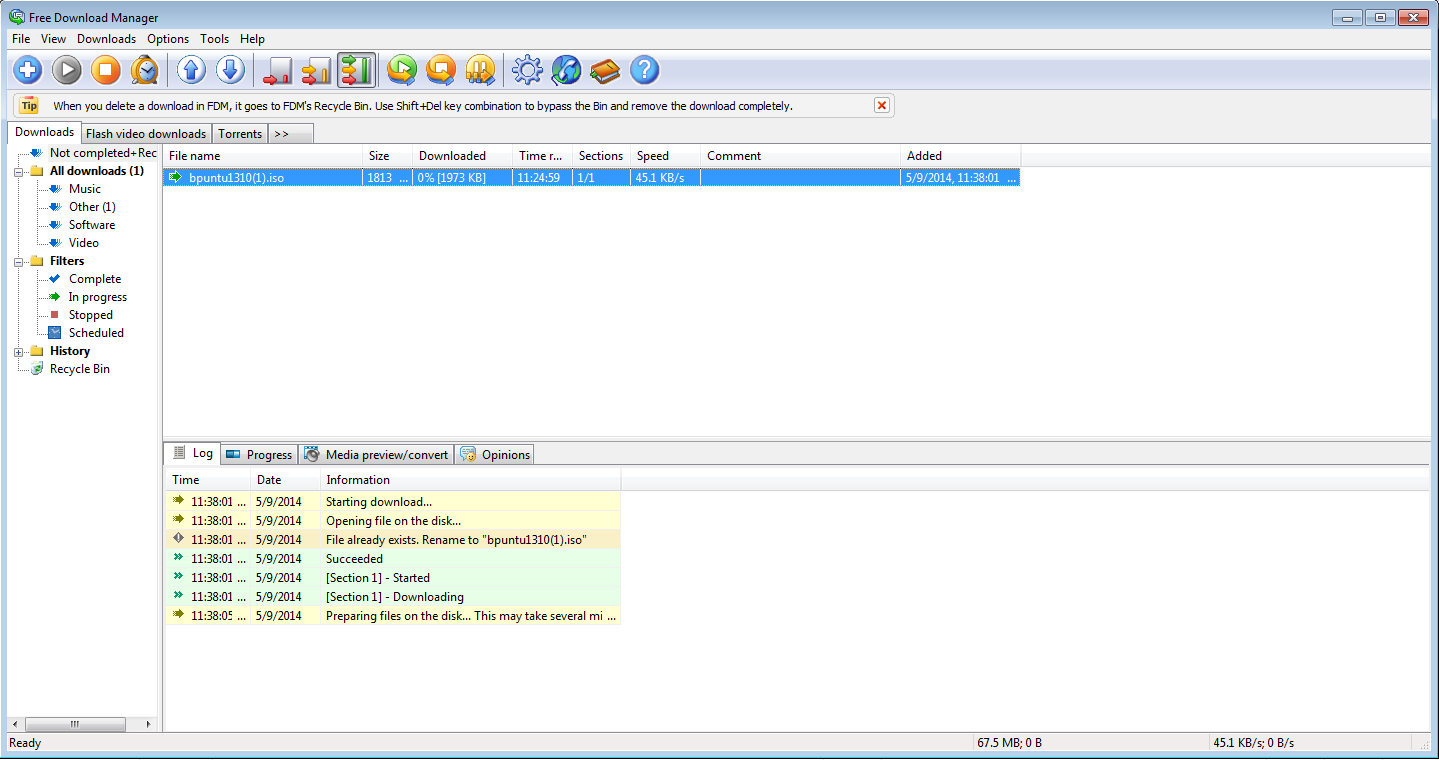1439x760 pixels.
Task: Sort by the Size column header
Action: [388, 156]
